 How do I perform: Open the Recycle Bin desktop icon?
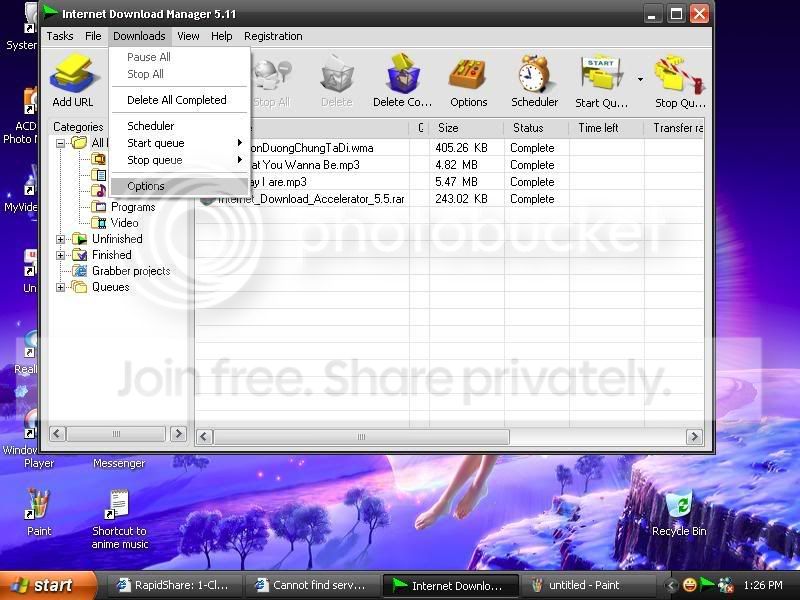point(679,512)
